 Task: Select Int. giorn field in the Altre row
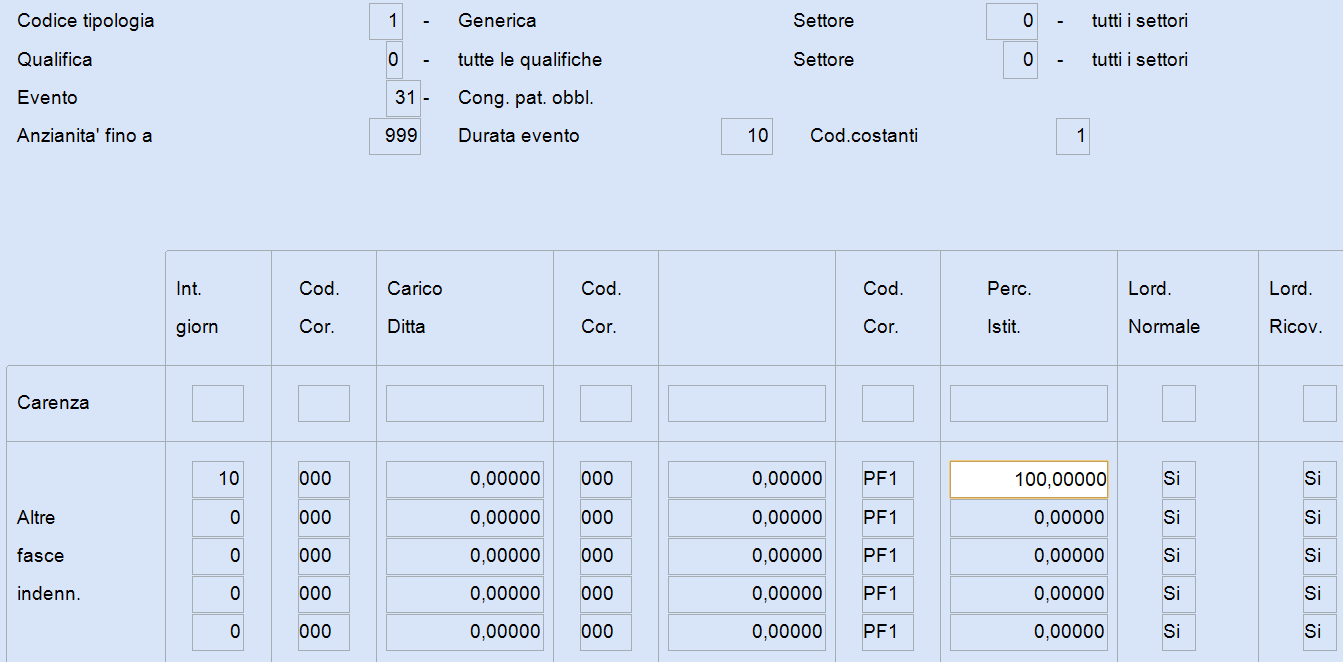[218, 518]
